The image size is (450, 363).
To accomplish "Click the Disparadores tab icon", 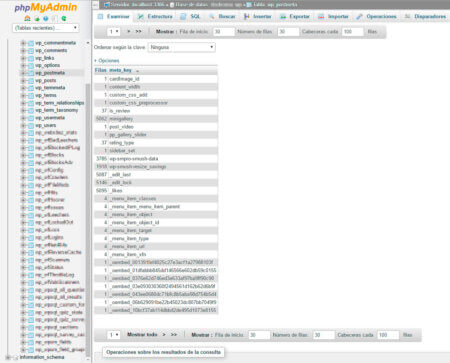I will coord(407,16).
